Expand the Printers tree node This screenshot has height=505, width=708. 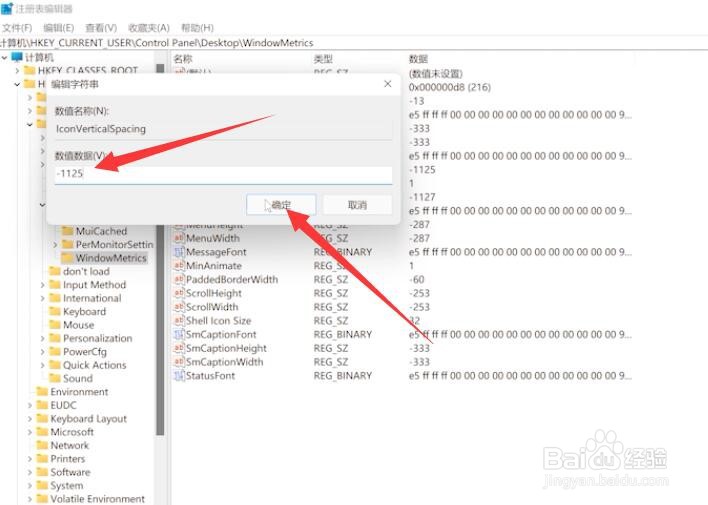[x=30, y=459]
